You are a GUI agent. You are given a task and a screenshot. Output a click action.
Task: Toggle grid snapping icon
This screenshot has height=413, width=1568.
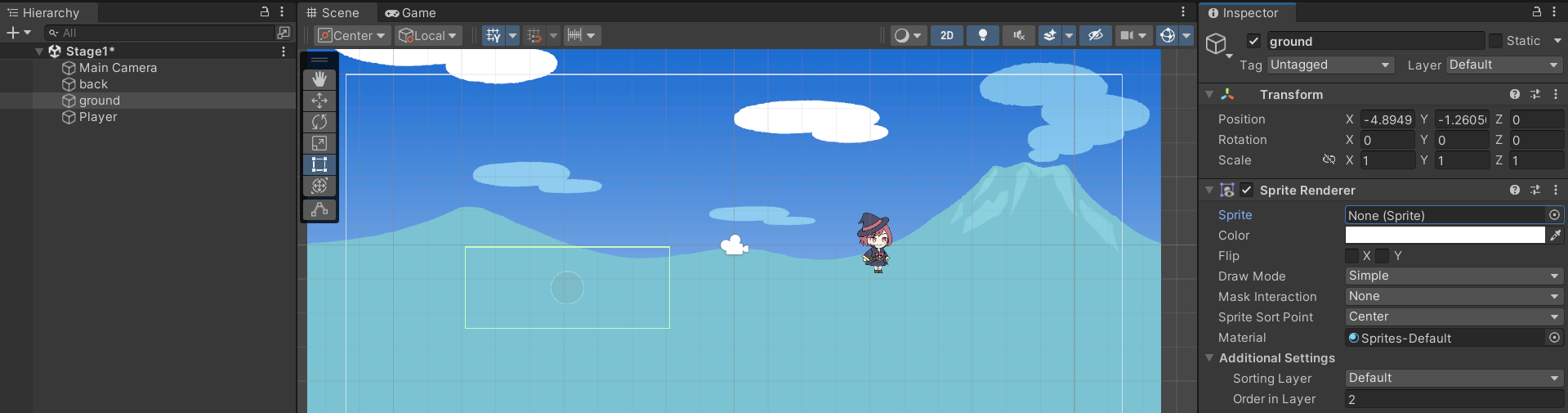pos(534,35)
